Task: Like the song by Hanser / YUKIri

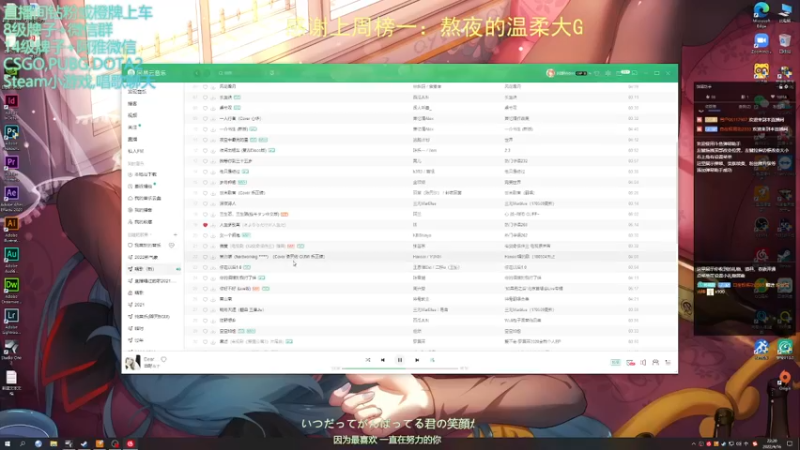Action: tap(205, 257)
